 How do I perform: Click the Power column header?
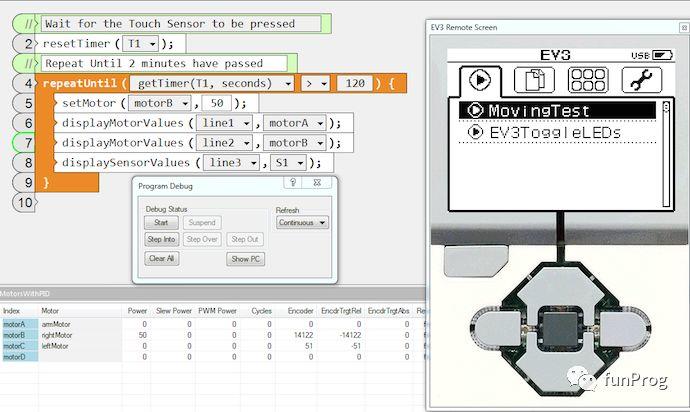pyautogui.click(x=137, y=311)
